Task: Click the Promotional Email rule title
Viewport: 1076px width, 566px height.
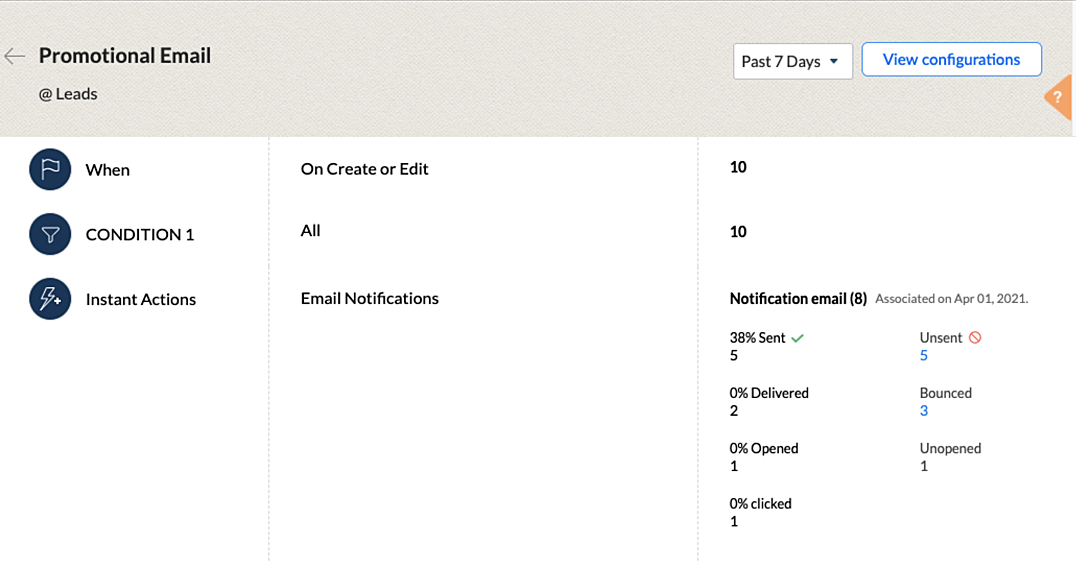Action: [x=125, y=56]
